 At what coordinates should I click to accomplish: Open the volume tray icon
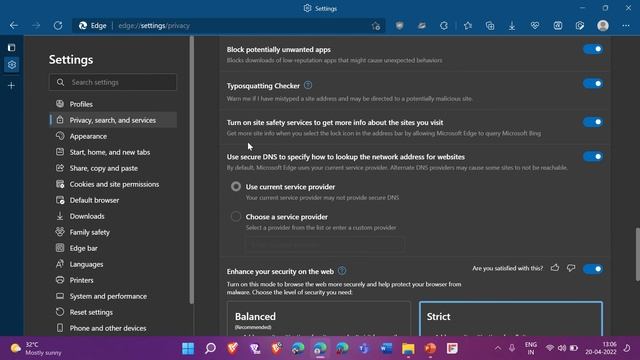562,348
